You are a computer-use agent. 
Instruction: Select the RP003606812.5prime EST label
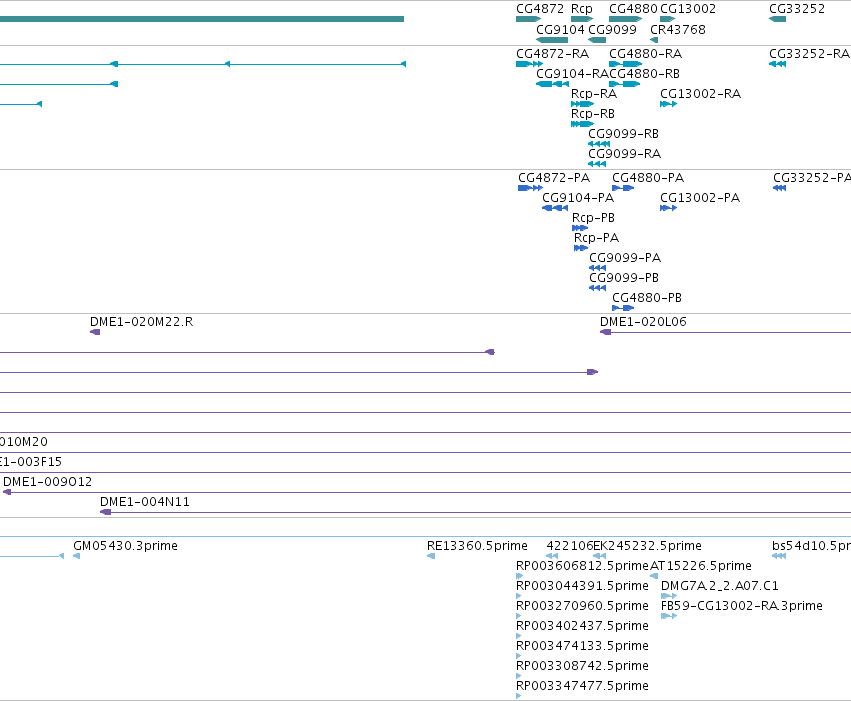[582, 566]
